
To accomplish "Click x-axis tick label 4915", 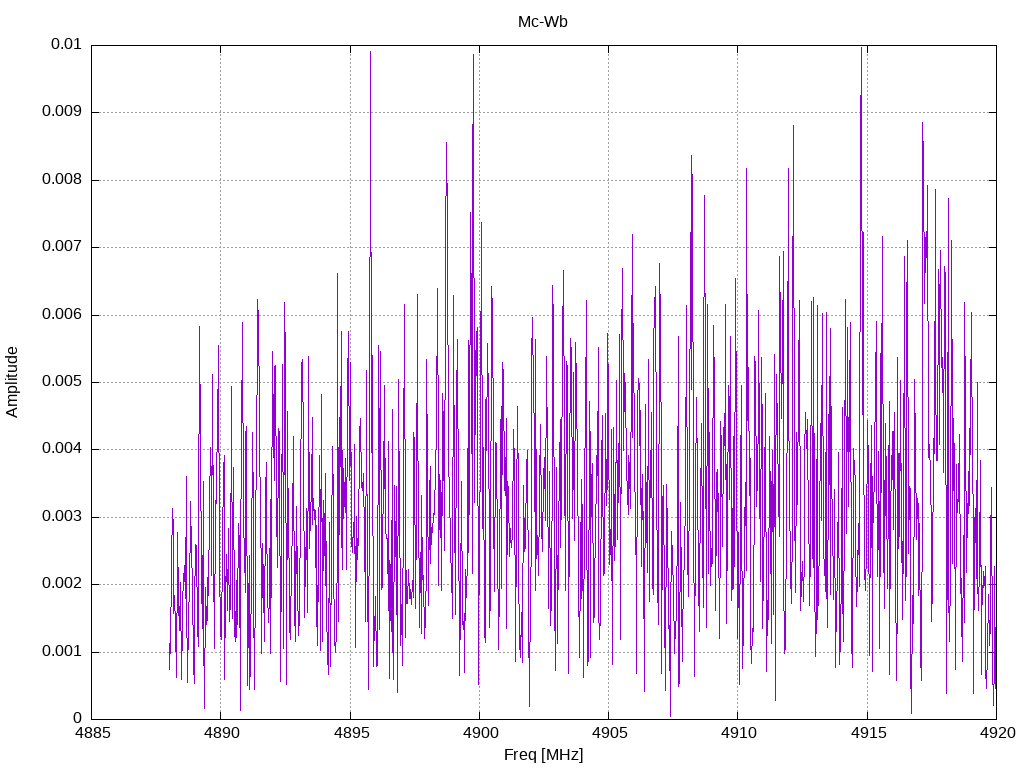I will (868, 733).
